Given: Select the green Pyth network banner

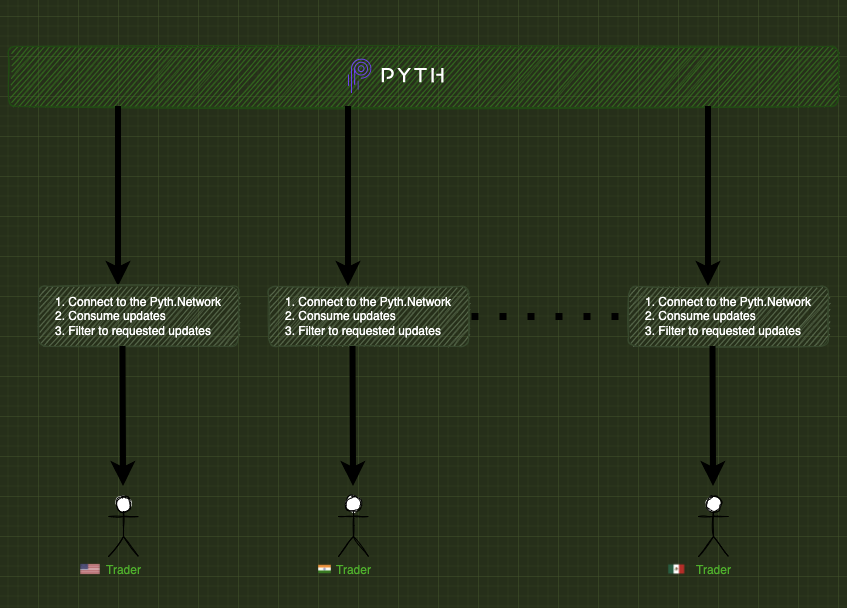Looking at the screenshot, I should [424, 76].
